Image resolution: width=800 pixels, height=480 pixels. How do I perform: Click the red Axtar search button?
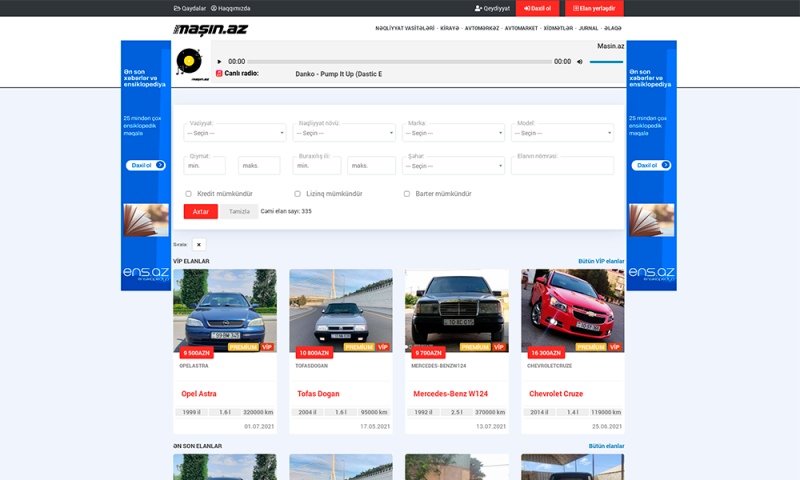tap(201, 212)
